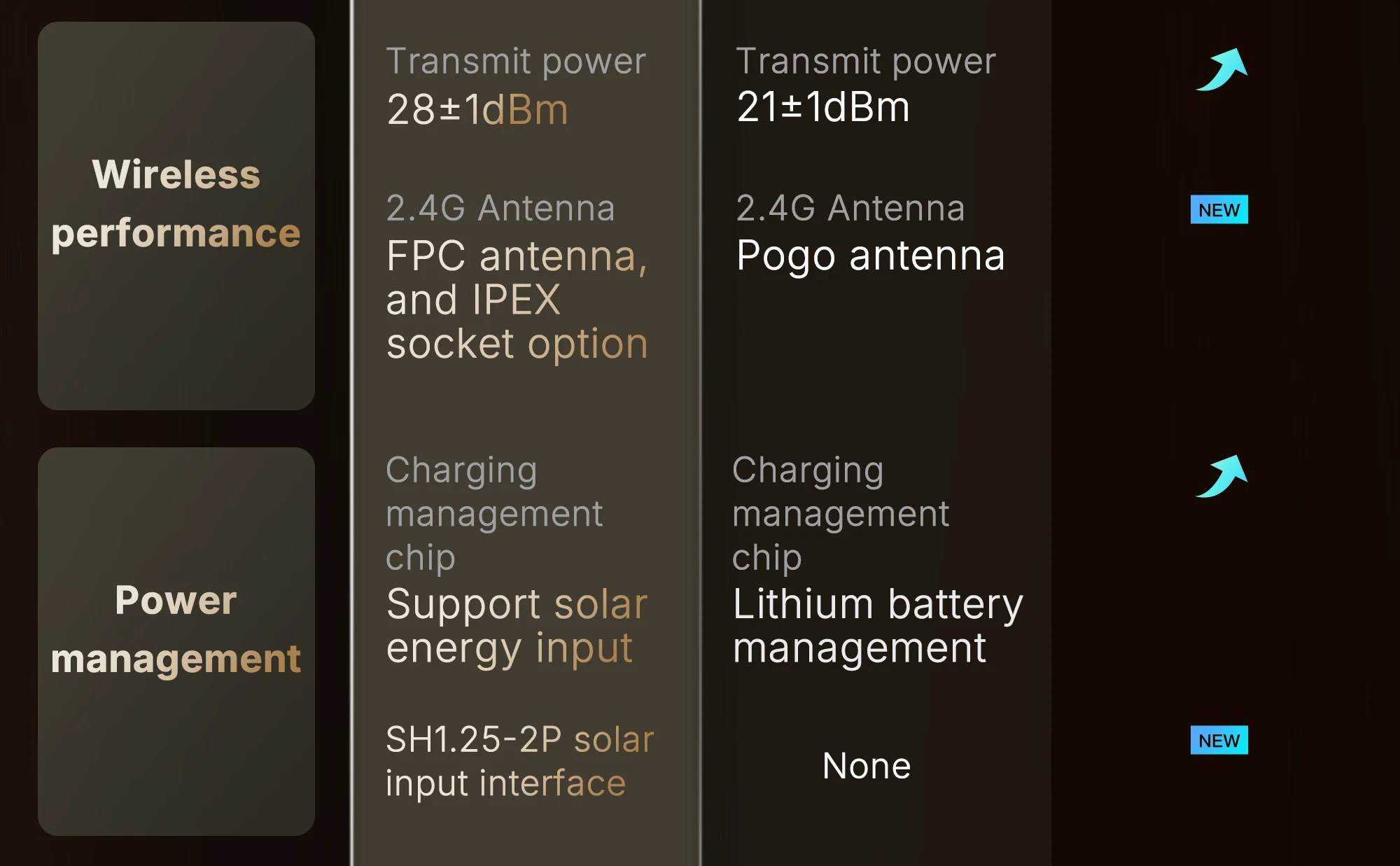Screen dimensions: 1400x866
Task: Click the Transmit power label above 21±1dBm
Action: tap(866, 62)
